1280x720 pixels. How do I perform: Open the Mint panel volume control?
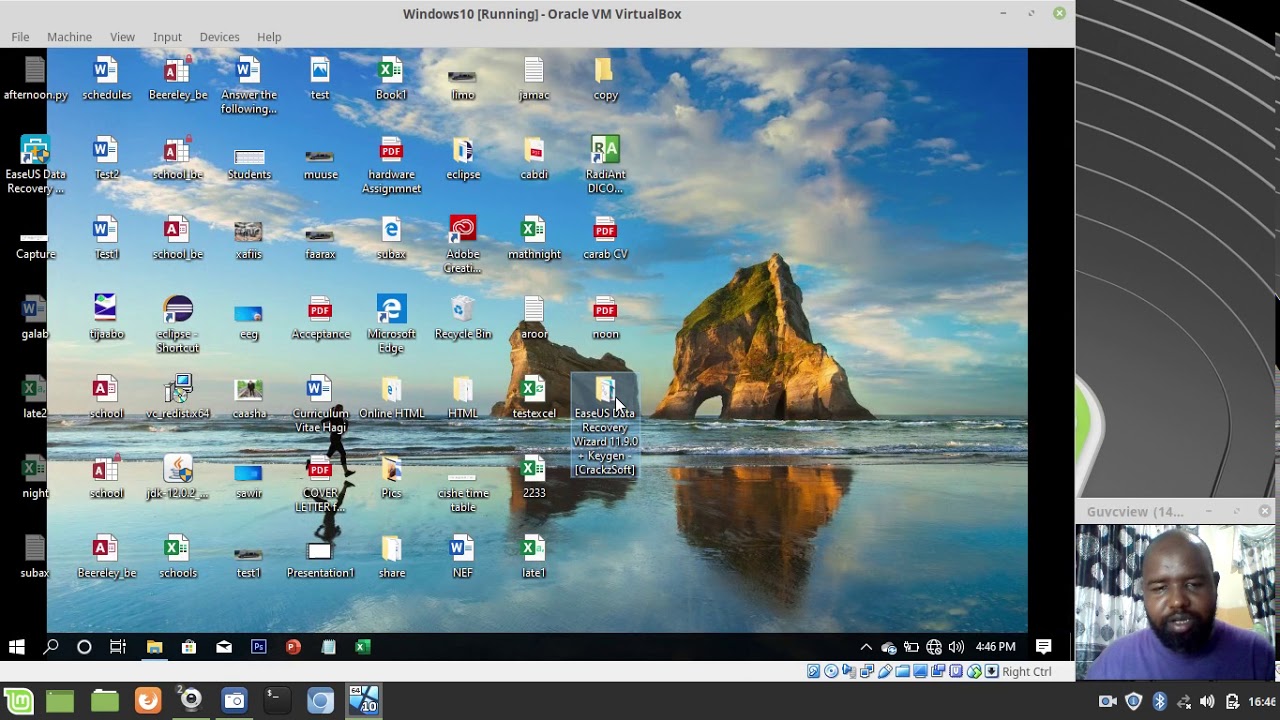(x=1207, y=701)
